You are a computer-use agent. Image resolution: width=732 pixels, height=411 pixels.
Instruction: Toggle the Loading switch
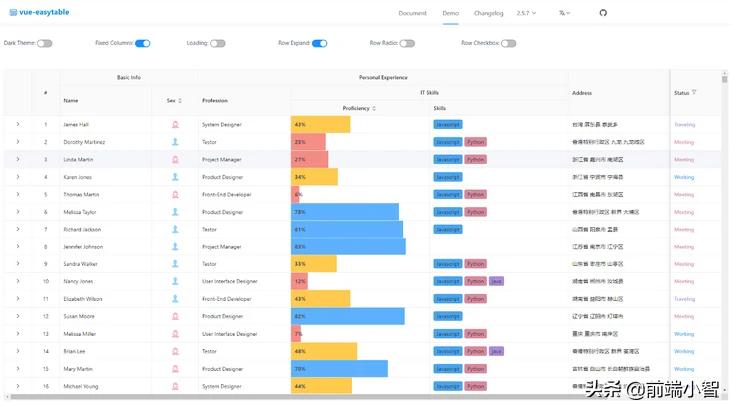(218, 43)
